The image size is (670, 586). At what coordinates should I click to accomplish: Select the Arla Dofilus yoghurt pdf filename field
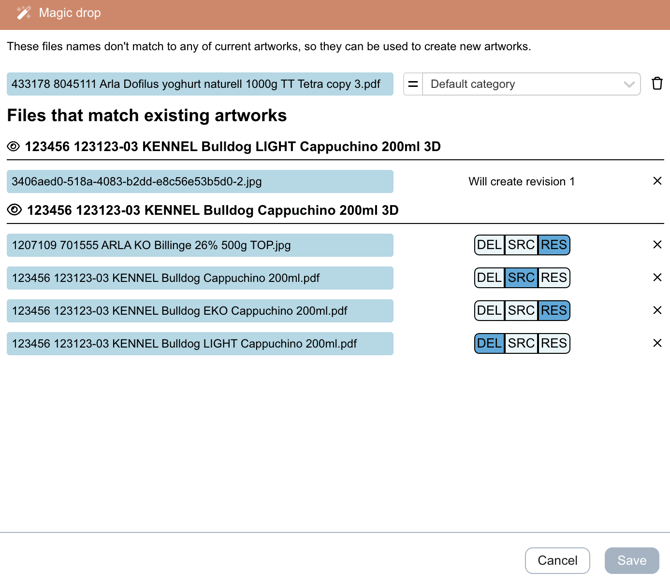pyautogui.click(x=200, y=84)
